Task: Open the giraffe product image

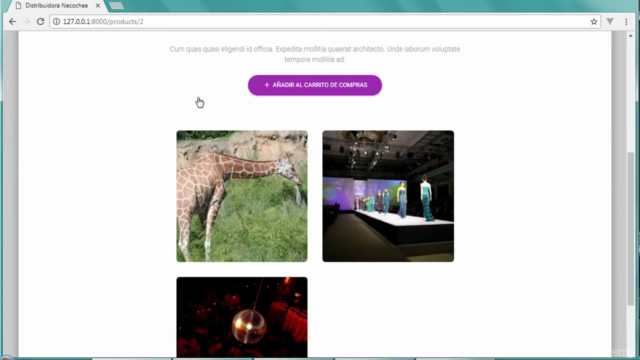Action: point(242,196)
